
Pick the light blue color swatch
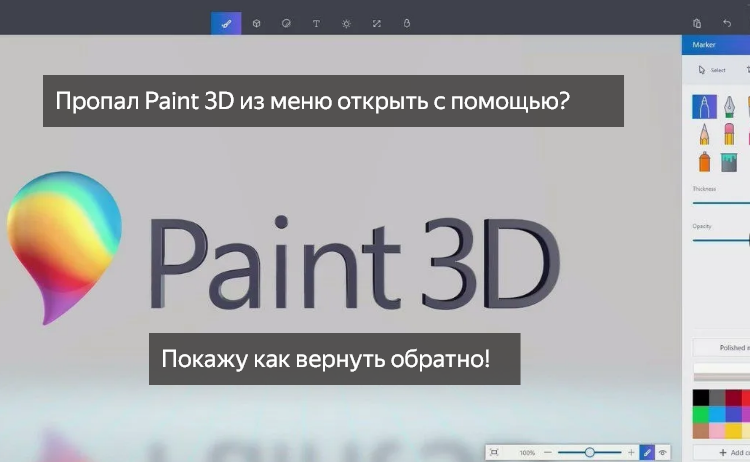point(717,414)
